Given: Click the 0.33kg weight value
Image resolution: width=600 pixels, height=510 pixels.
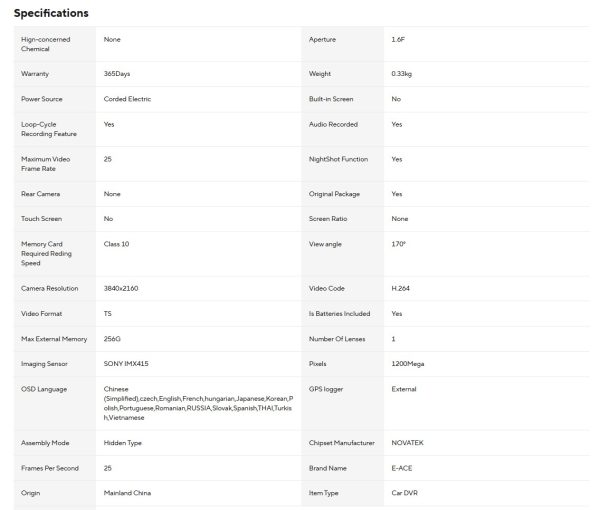Looking at the screenshot, I should [x=402, y=74].
